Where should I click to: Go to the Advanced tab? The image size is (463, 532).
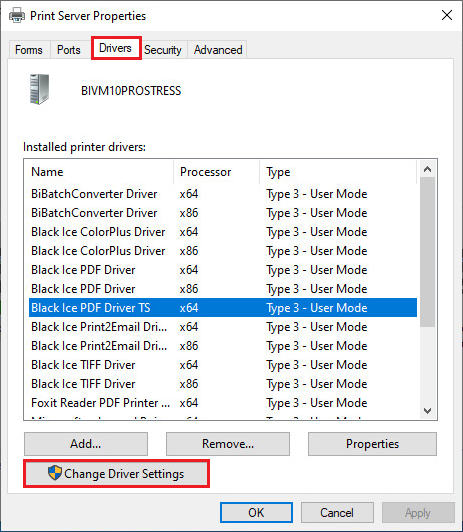click(218, 50)
